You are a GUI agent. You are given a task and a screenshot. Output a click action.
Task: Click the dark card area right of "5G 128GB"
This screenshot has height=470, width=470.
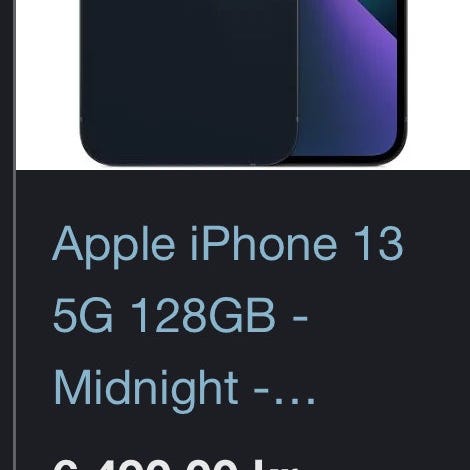(390, 316)
